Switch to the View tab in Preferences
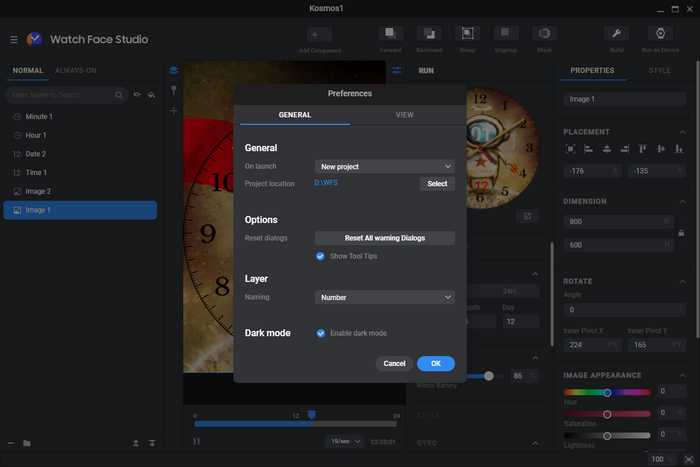Screen dimensions: 700x467 point(404,115)
